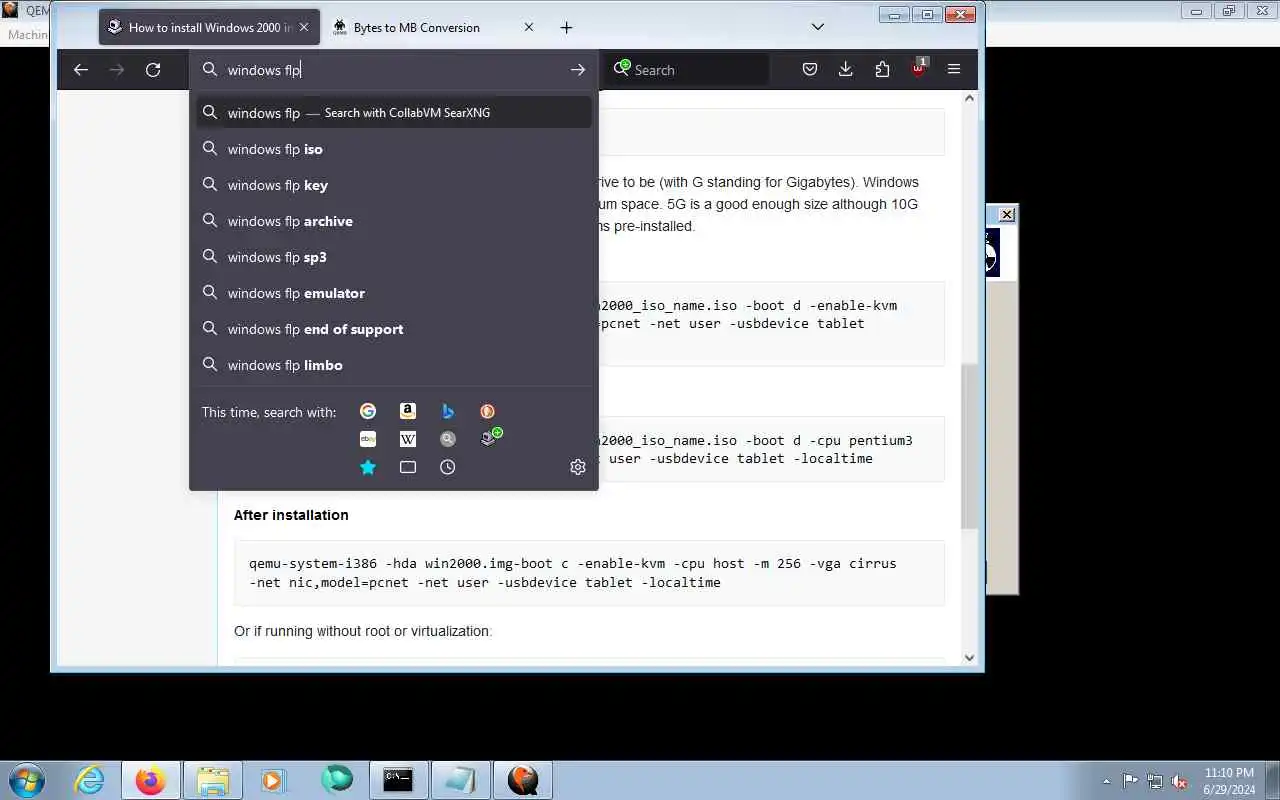Open the Downloads panel icon
This screenshot has height=800, width=1280.
[846, 70]
